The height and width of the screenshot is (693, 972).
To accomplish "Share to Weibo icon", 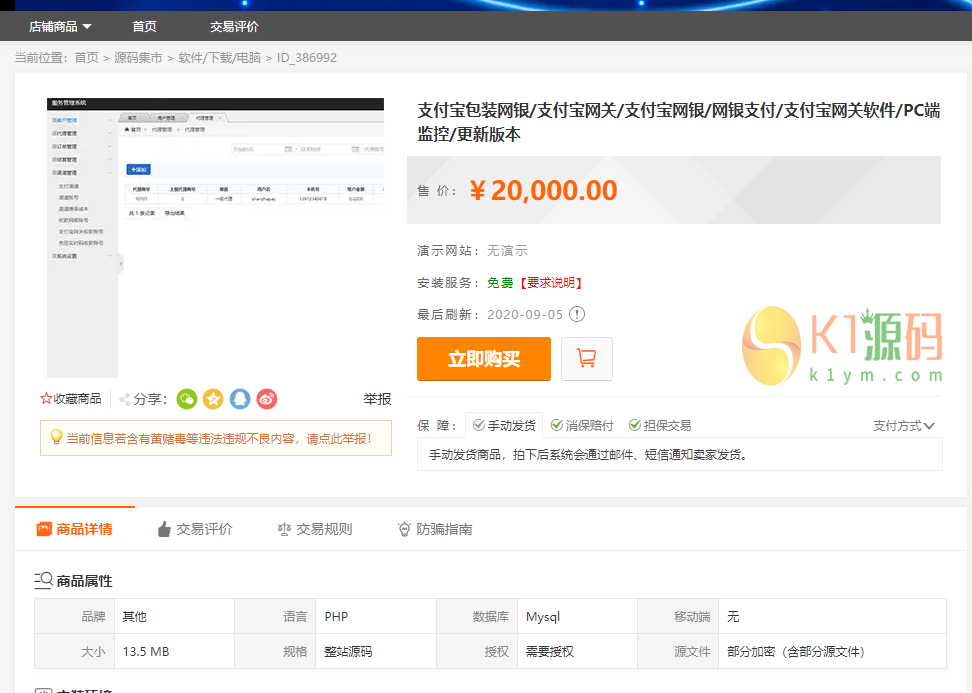I will 266,399.
